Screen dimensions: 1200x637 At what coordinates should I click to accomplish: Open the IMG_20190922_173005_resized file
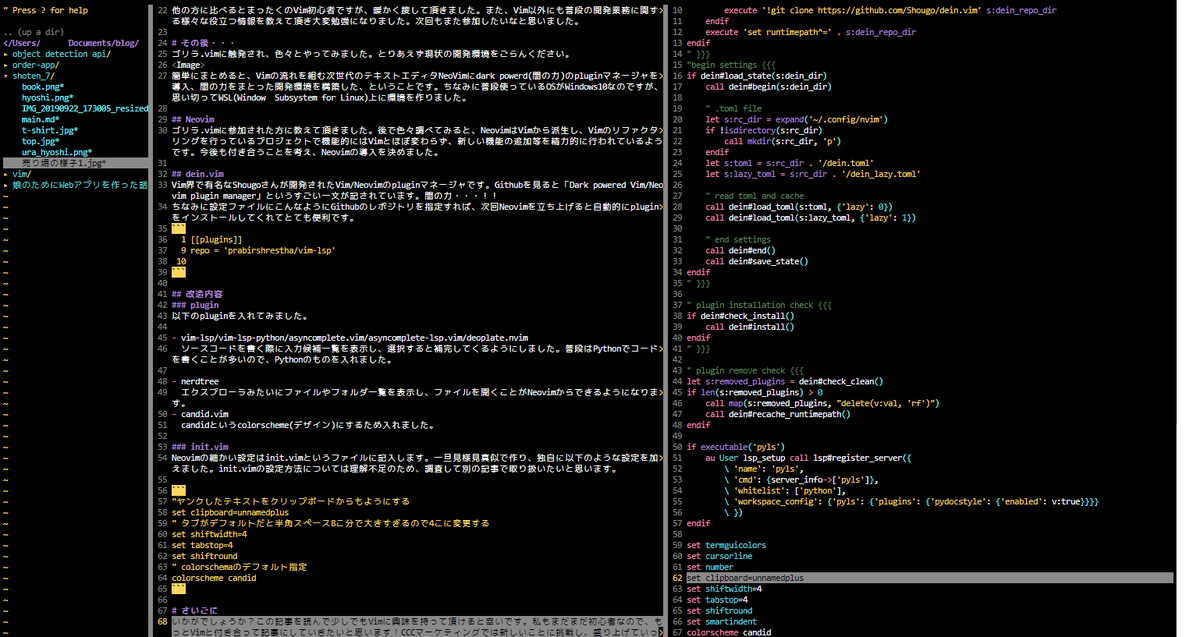[85, 108]
